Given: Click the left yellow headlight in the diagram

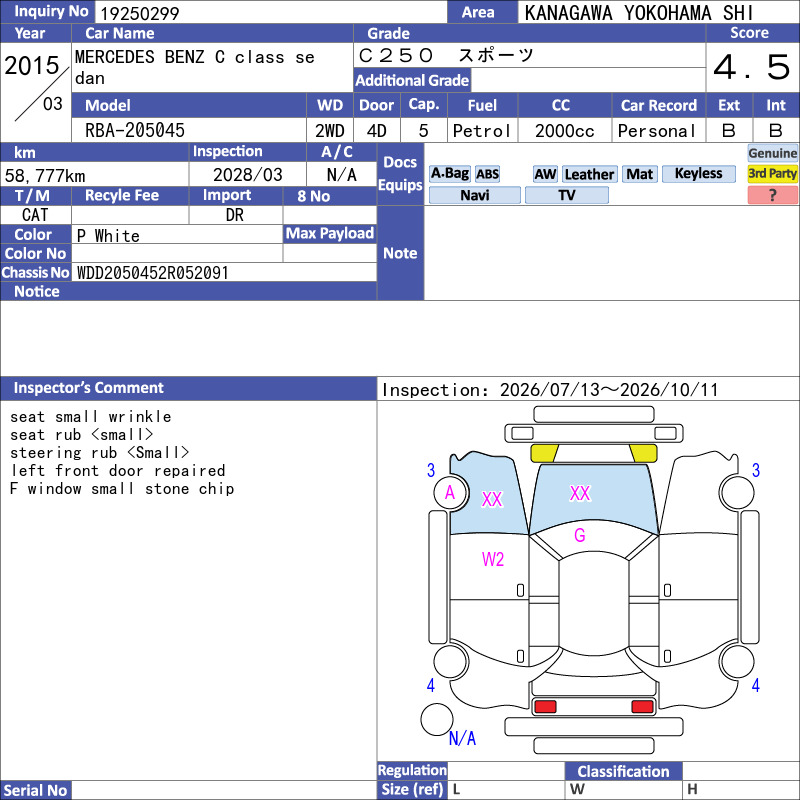Looking at the screenshot, I should point(544,453).
